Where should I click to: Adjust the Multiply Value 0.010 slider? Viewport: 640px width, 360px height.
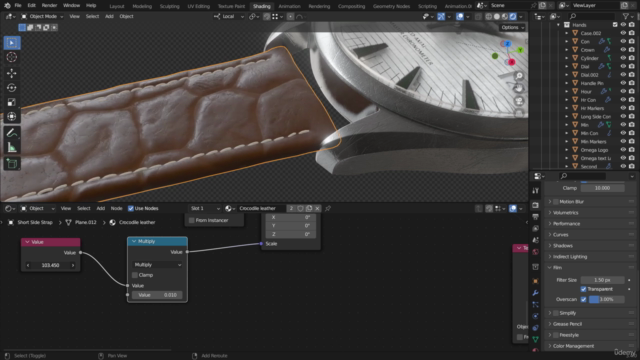[158, 295]
